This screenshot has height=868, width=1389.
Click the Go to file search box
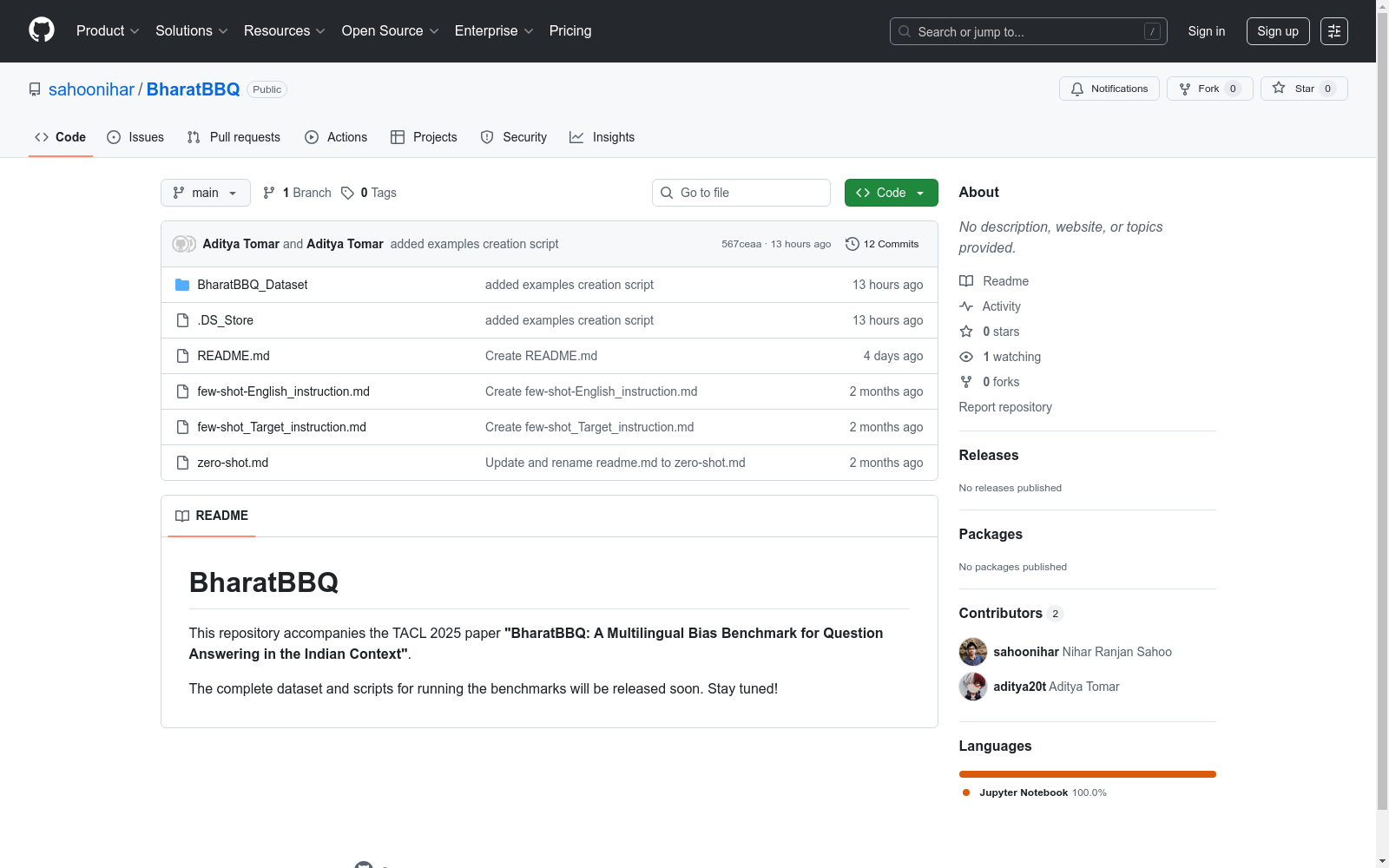coord(741,193)
